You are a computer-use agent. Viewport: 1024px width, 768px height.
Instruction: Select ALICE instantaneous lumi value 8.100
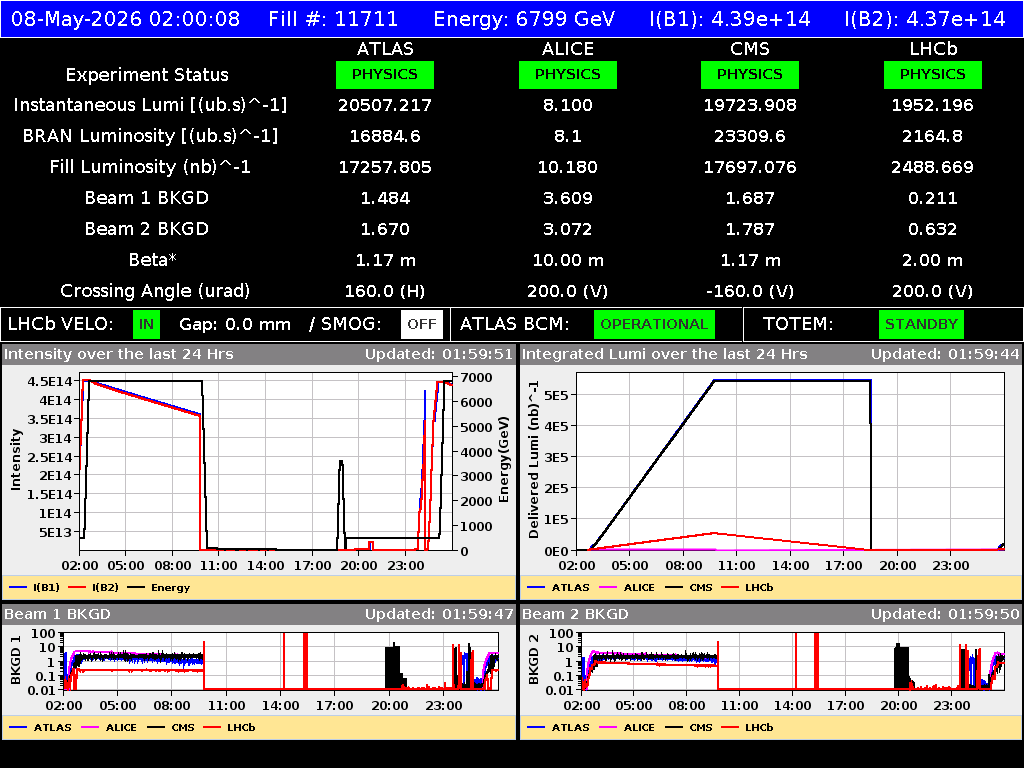568,105
